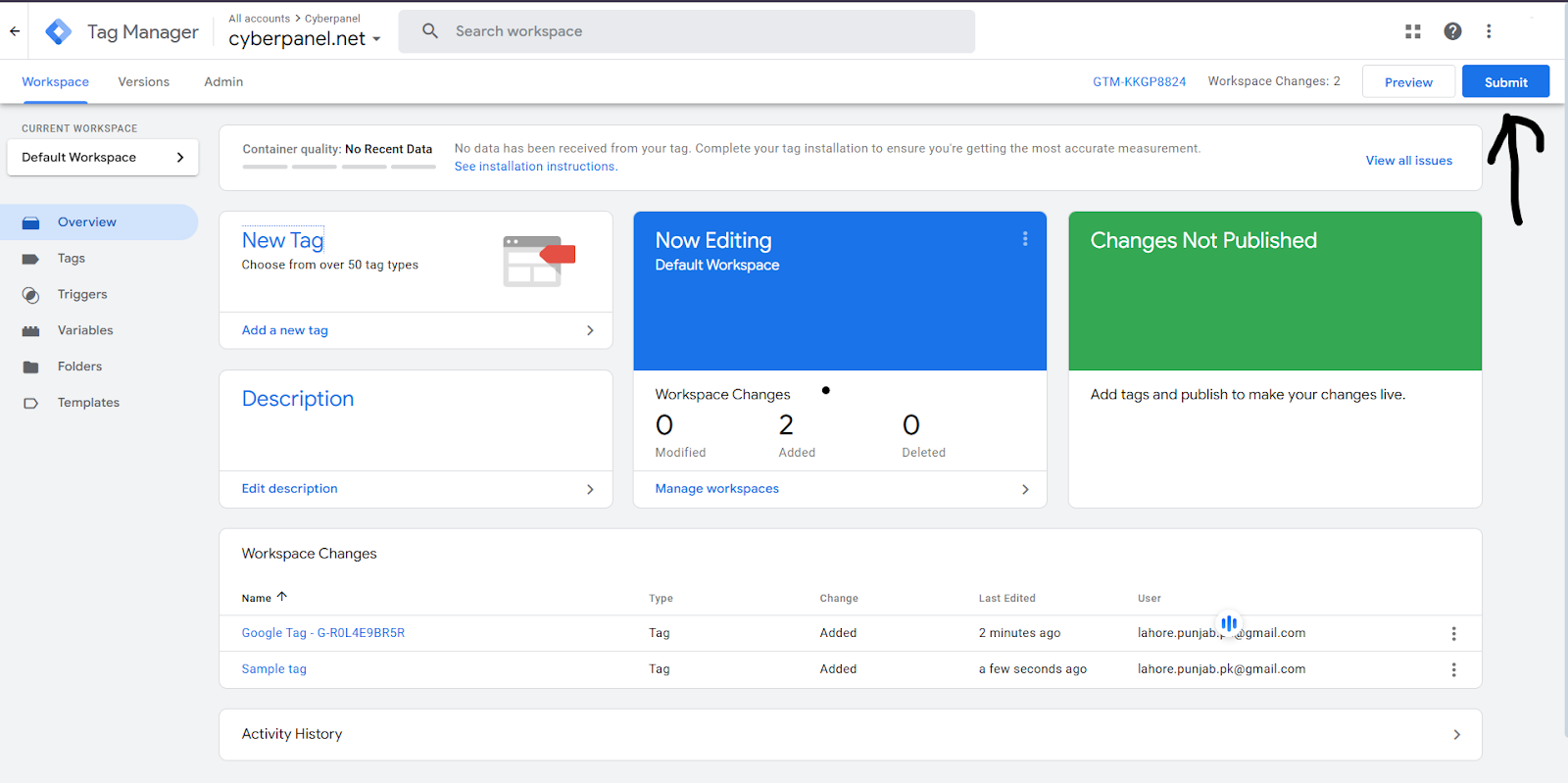Image resolution: width=1568 pixels, height=783 pixels.
Task: Open the cyberpanel.net container dropdown
Action: pyautogui.click(x=305, y=39)
